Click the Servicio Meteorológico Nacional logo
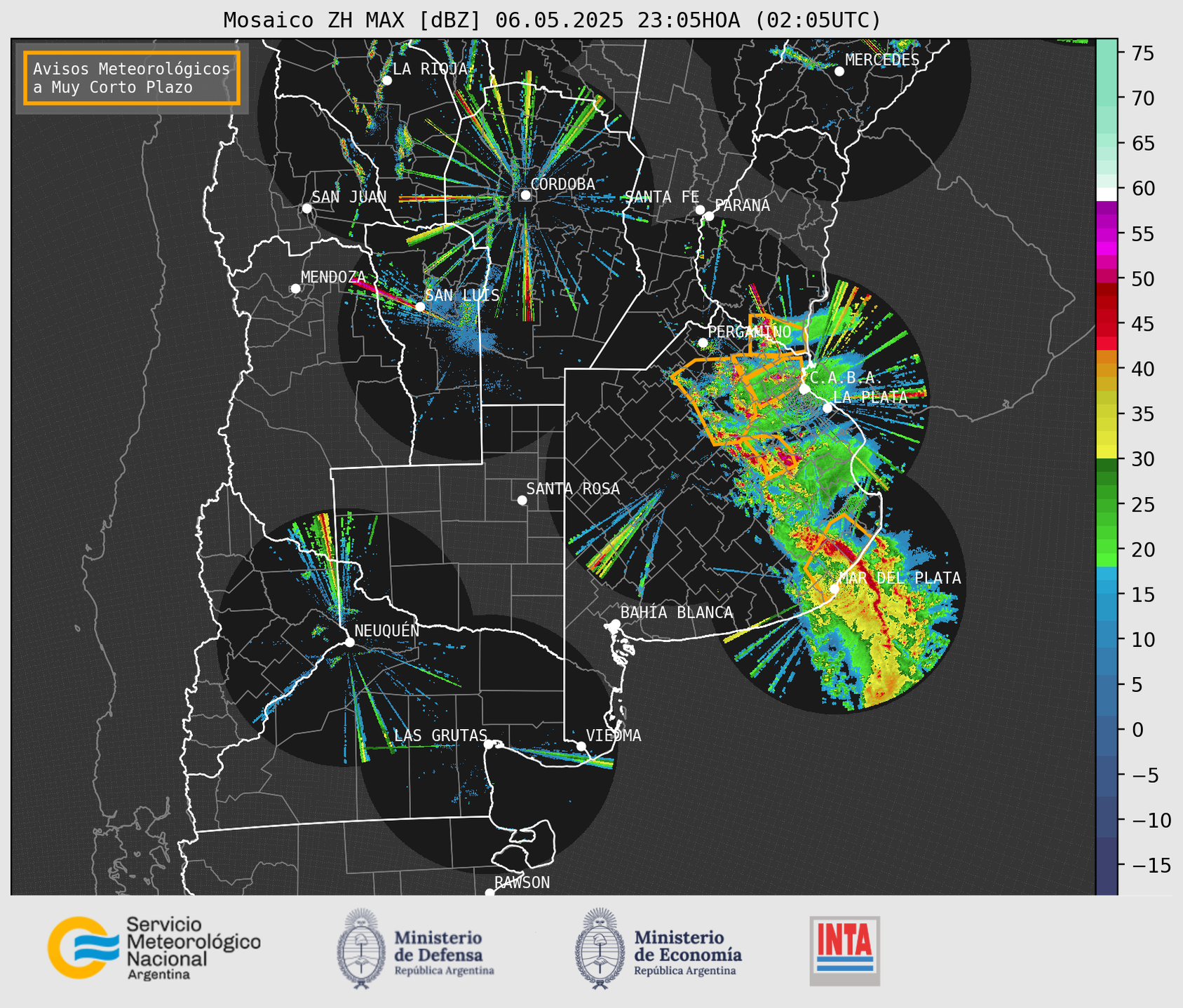 pyautogui.click(x=154, y=948)
